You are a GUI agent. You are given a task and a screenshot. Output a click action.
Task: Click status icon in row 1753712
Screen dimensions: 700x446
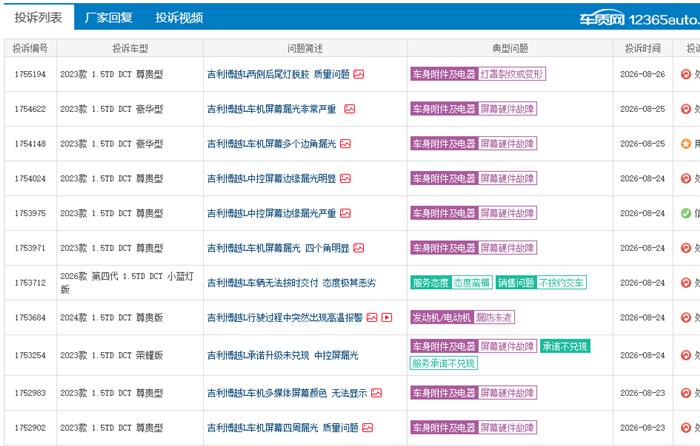click(x=686, y=283)
